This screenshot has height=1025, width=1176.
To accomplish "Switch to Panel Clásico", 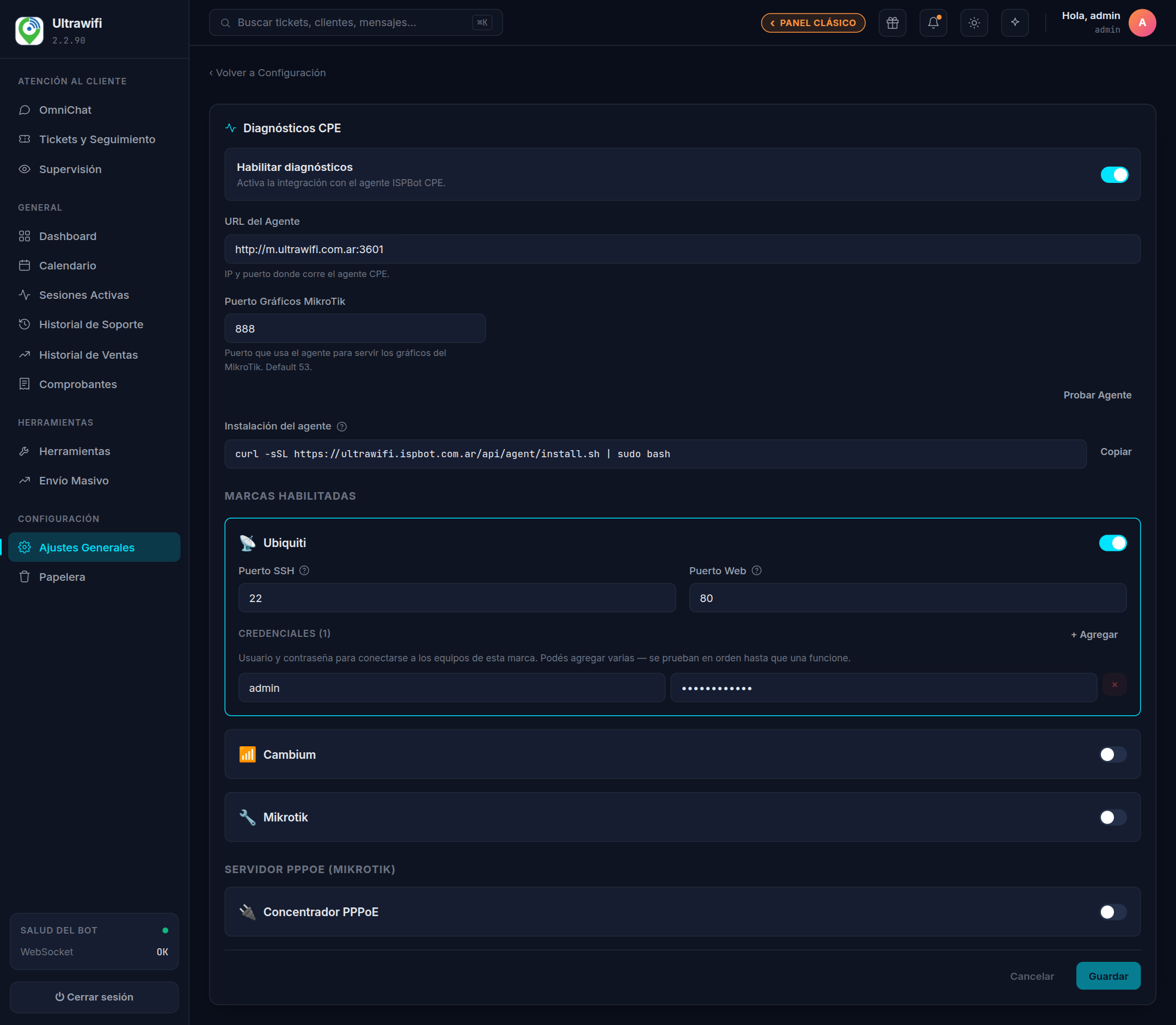I will tap(813, 23).
